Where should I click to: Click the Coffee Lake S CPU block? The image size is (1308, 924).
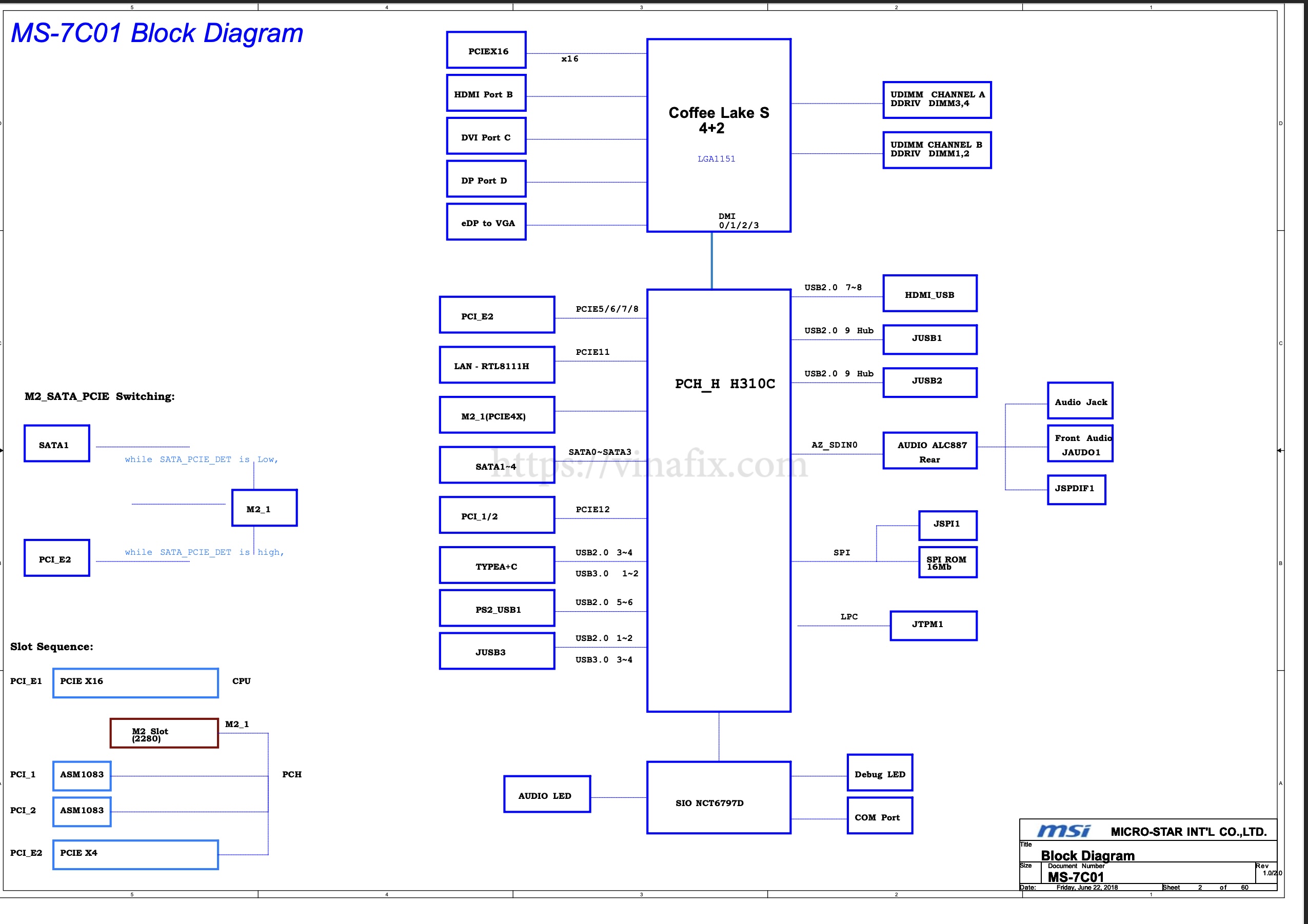point(719,135)
